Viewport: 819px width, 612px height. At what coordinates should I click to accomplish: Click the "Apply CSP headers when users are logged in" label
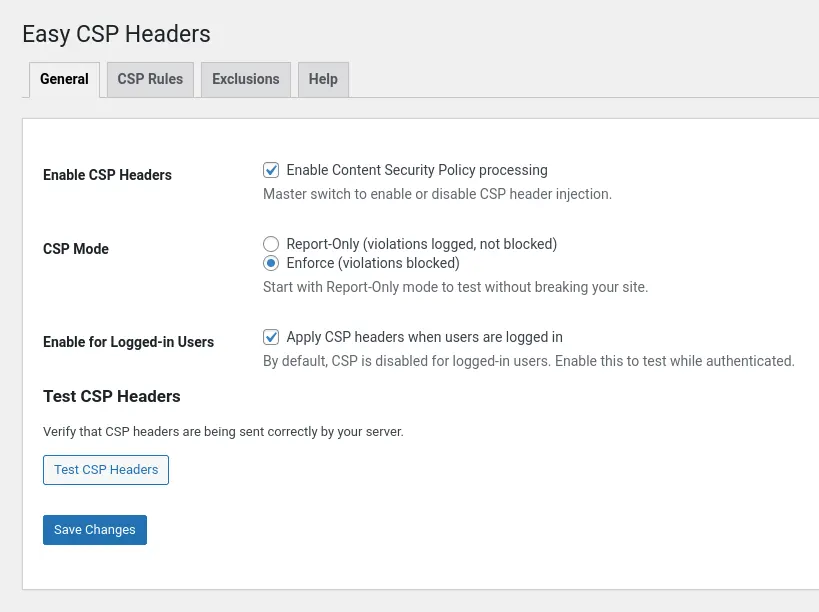click(424, 337)
